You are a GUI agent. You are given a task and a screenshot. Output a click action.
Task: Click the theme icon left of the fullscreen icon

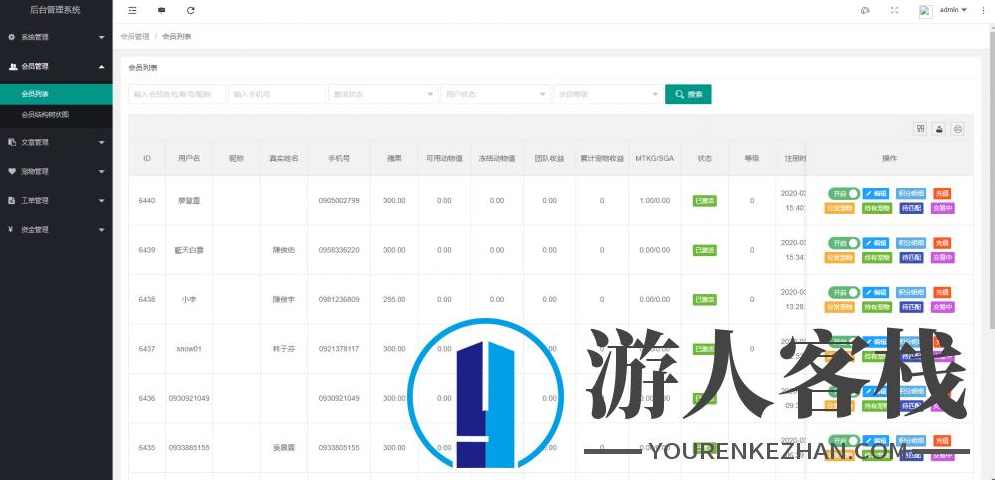pos(865,10)
